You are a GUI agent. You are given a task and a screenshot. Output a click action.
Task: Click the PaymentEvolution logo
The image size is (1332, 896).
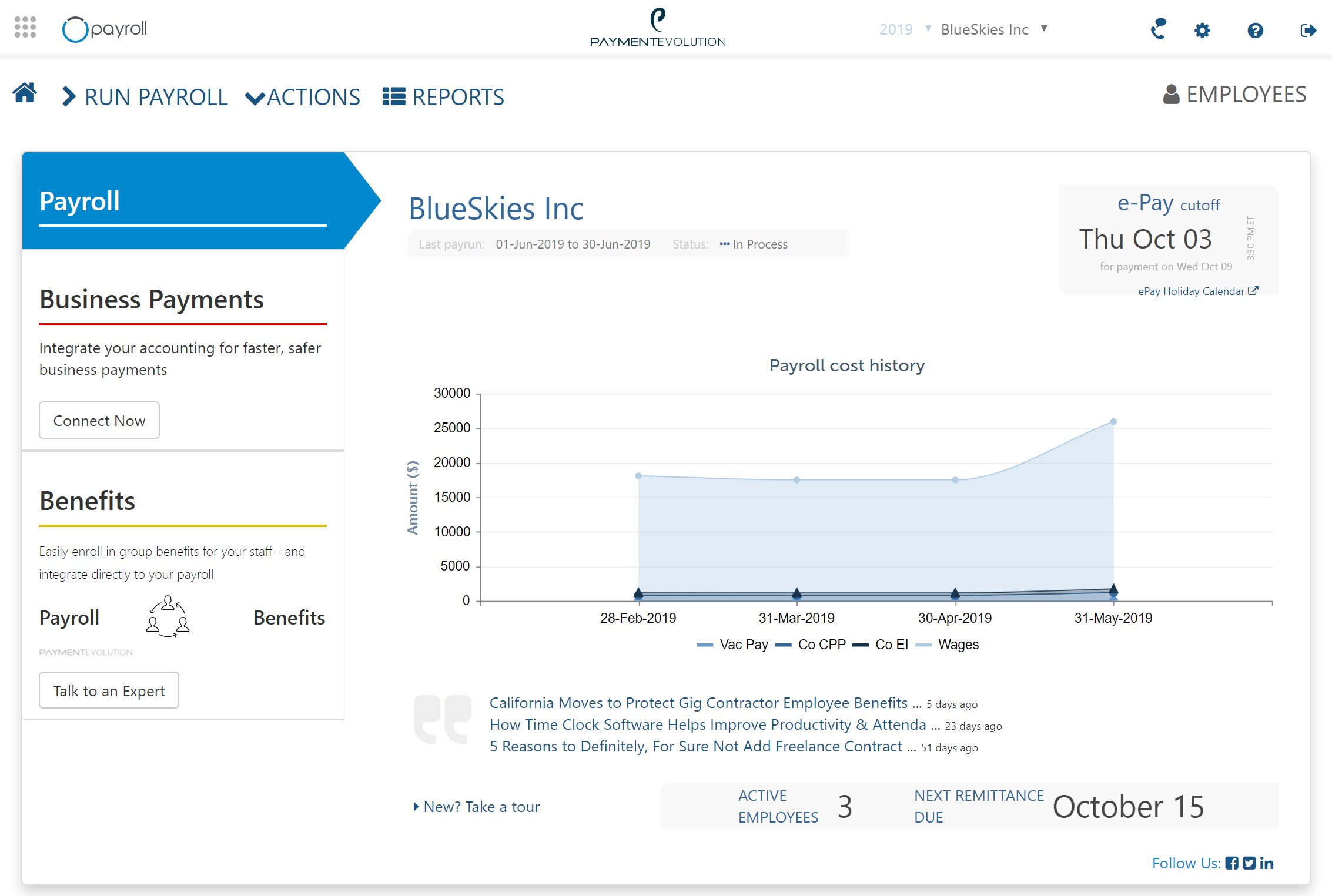[x=657, y=28]
